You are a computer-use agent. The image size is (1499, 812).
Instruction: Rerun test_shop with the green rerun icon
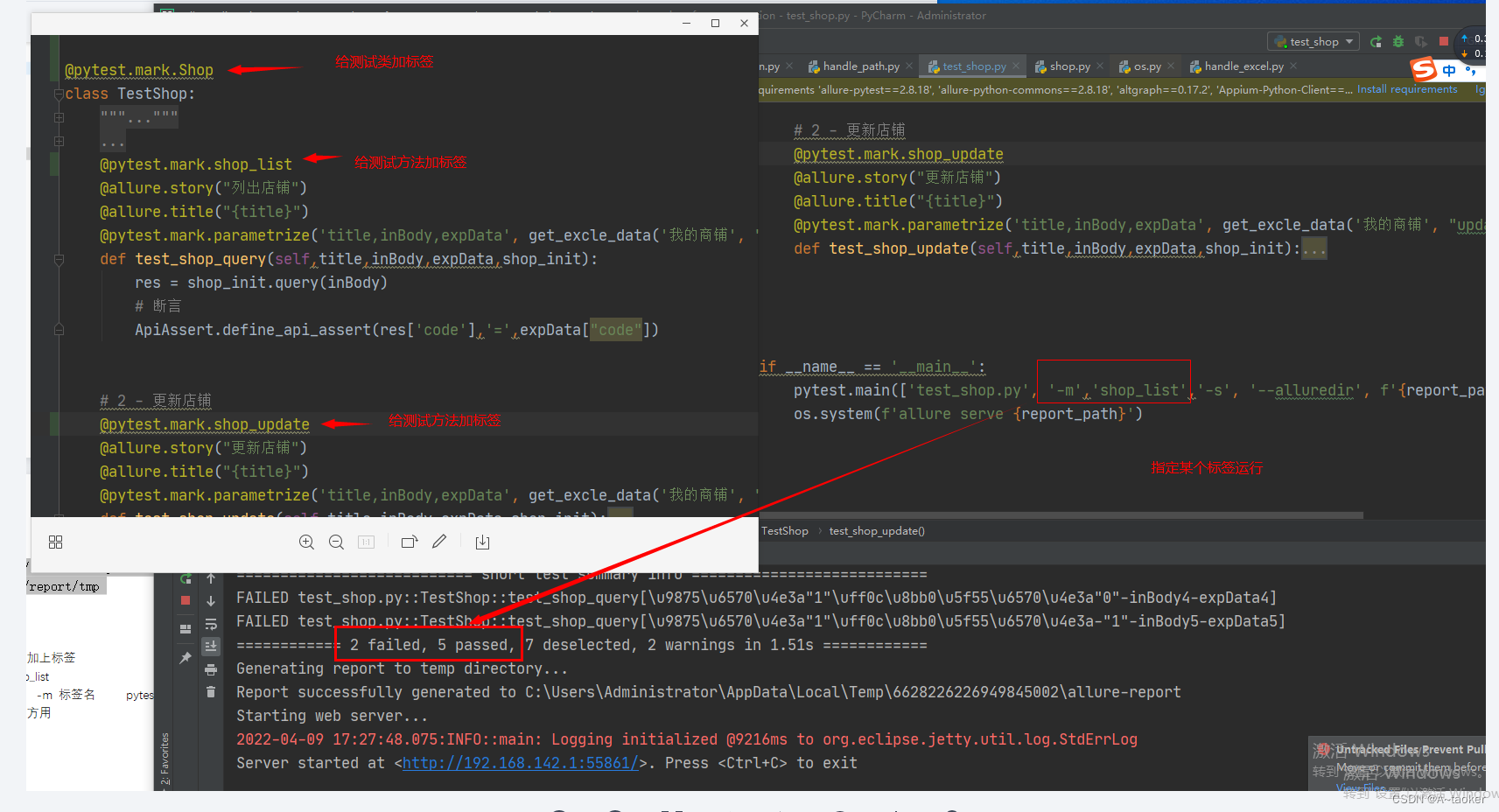coord(1376,42)
